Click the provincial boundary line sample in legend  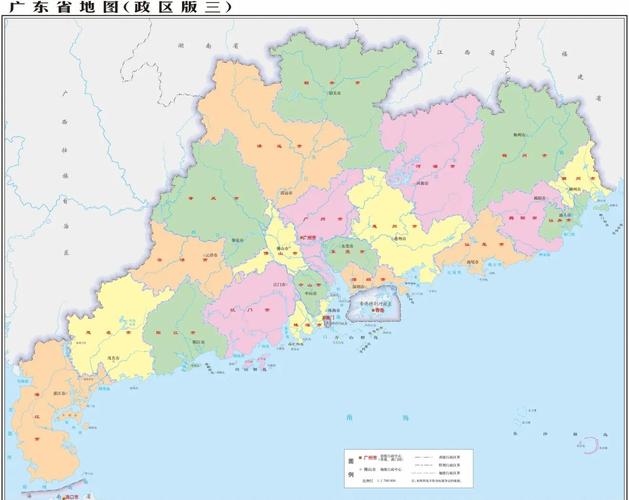point(424,457)
